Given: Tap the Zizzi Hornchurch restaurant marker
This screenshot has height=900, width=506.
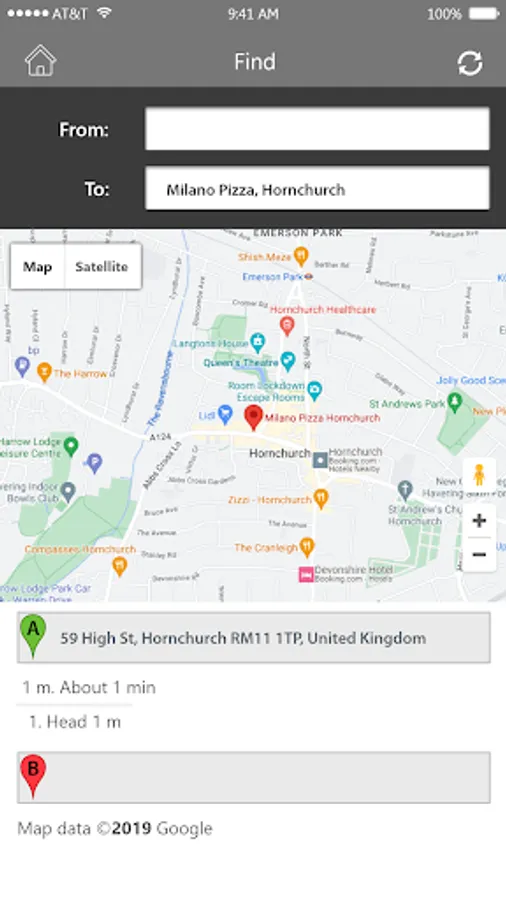Looking at the screenshot, I should tap(321, 499).
